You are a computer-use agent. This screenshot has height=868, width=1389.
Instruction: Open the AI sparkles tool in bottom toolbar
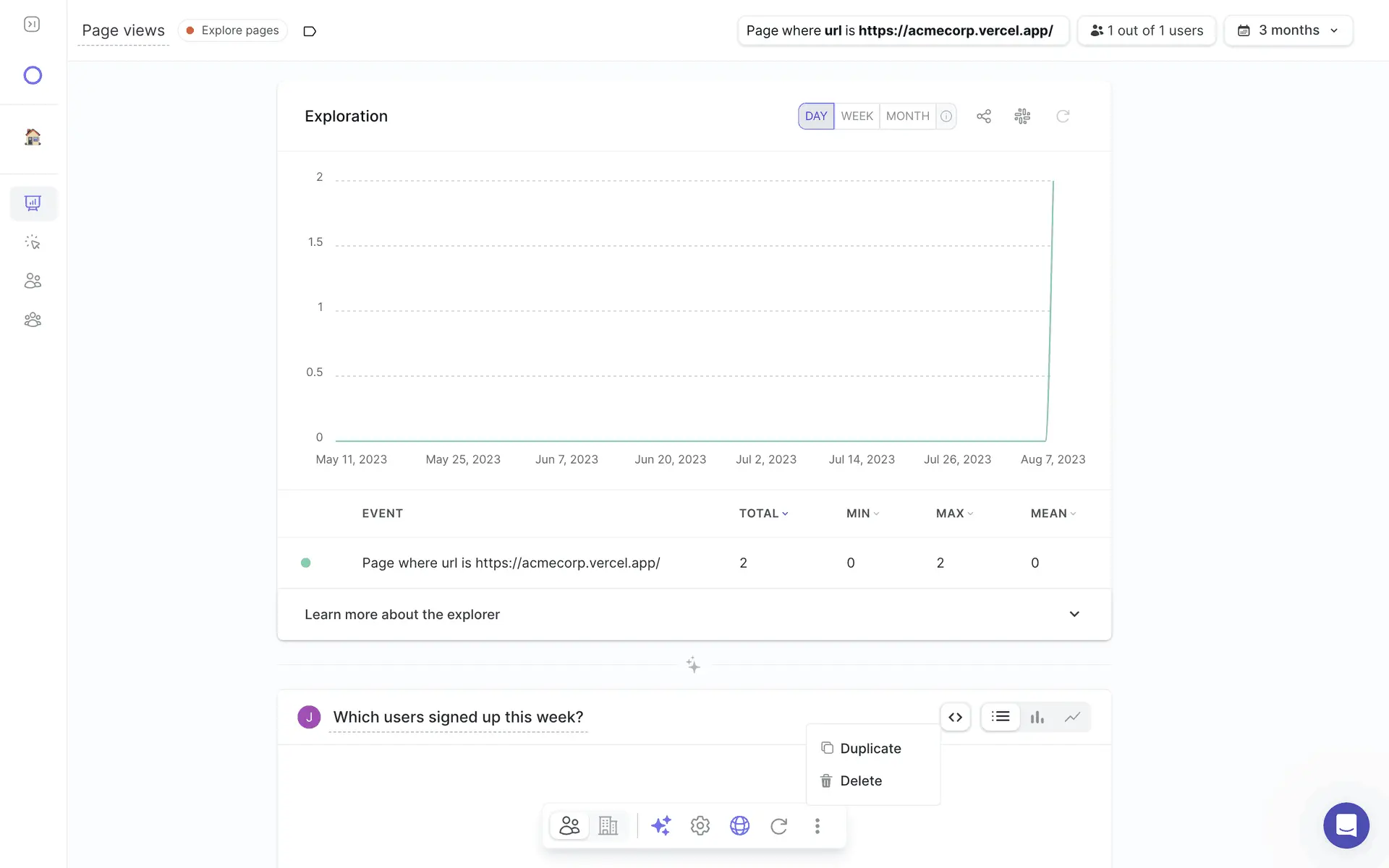coord(660,825)
